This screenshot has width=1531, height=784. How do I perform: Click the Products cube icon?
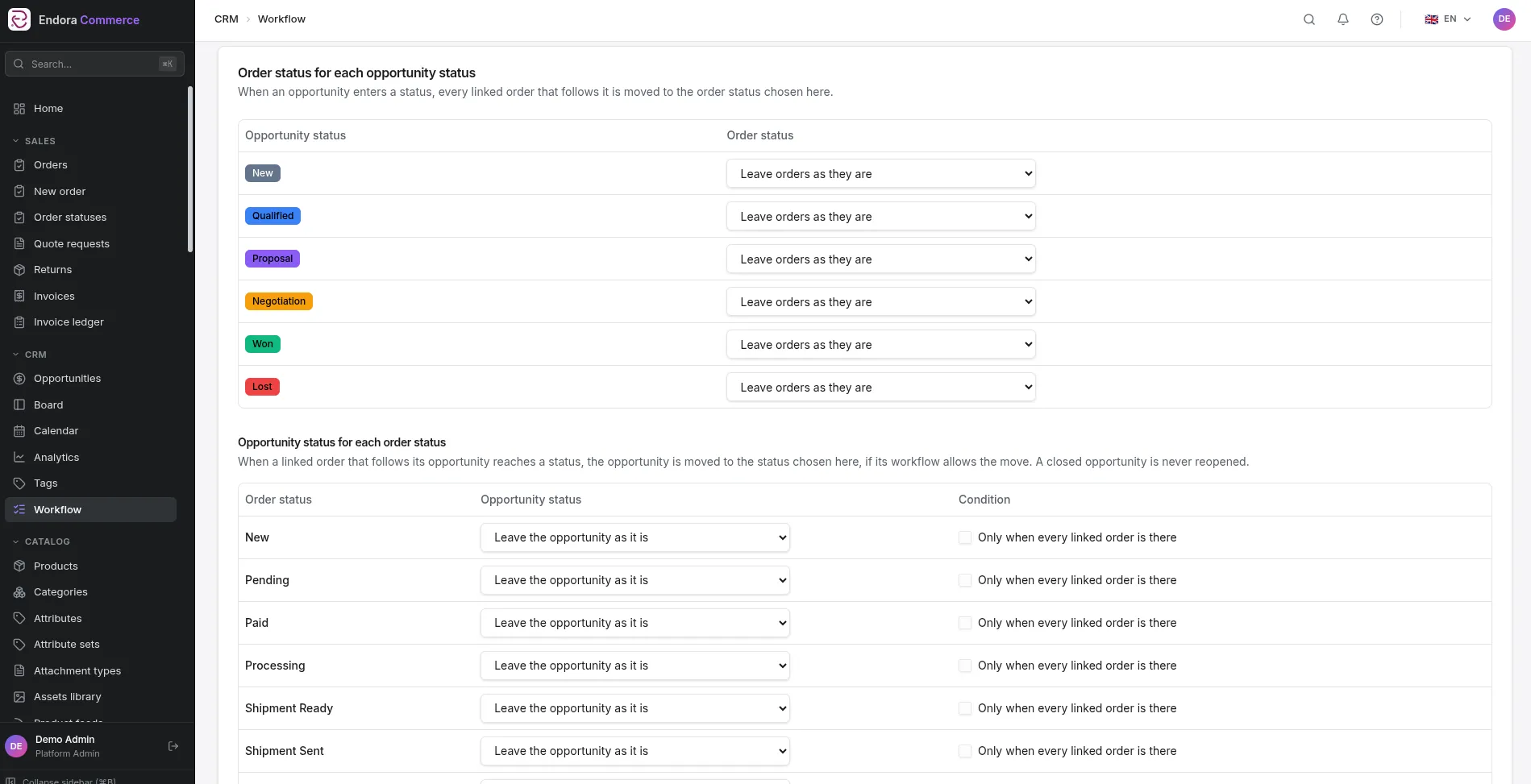19,566
